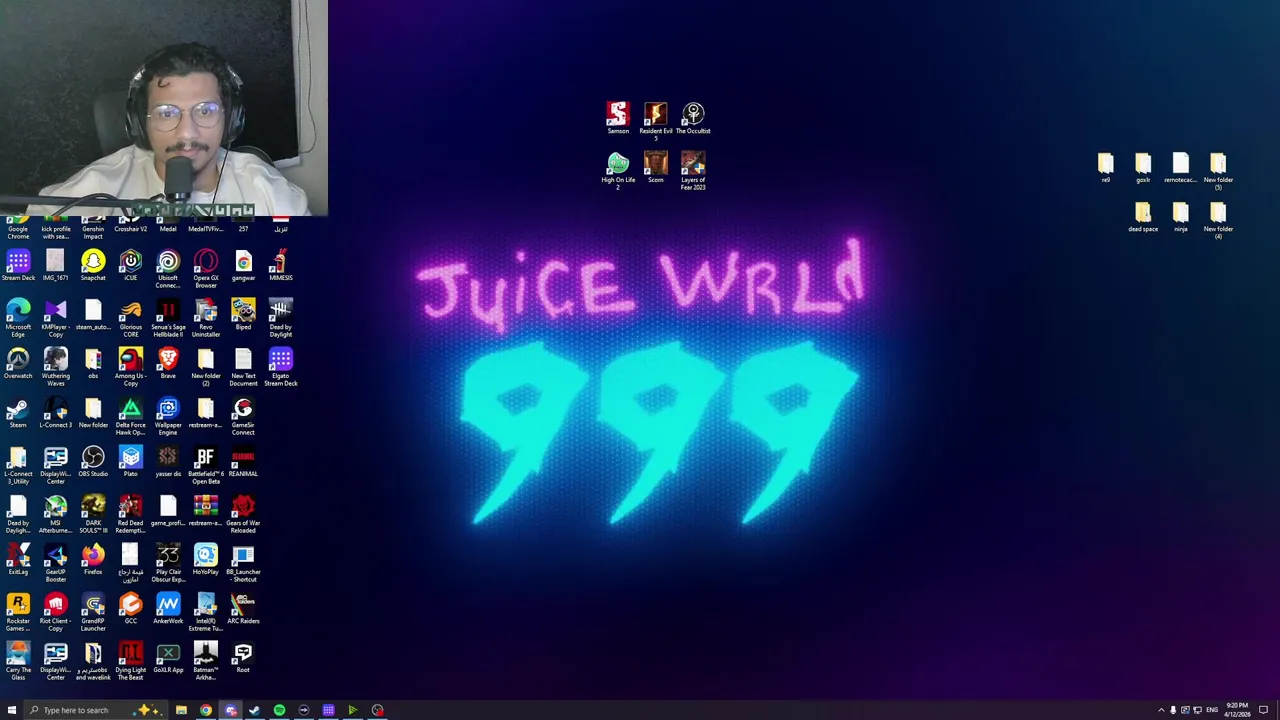Screen dimensions: 1280x720
Task: Launch Red Dead Redemption shortcut
Action: [130, 514]
